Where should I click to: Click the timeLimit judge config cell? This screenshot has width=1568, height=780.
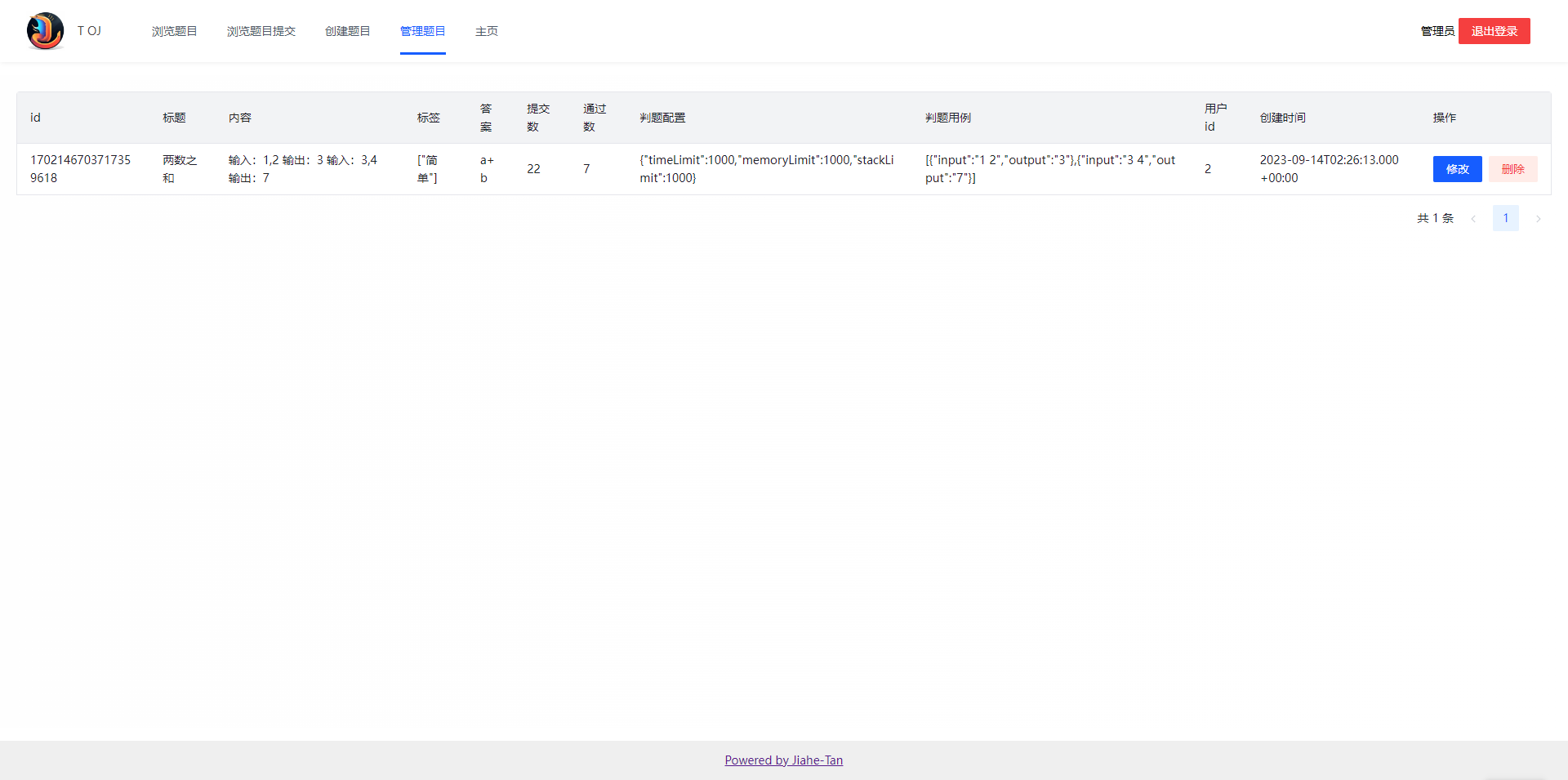769,169
